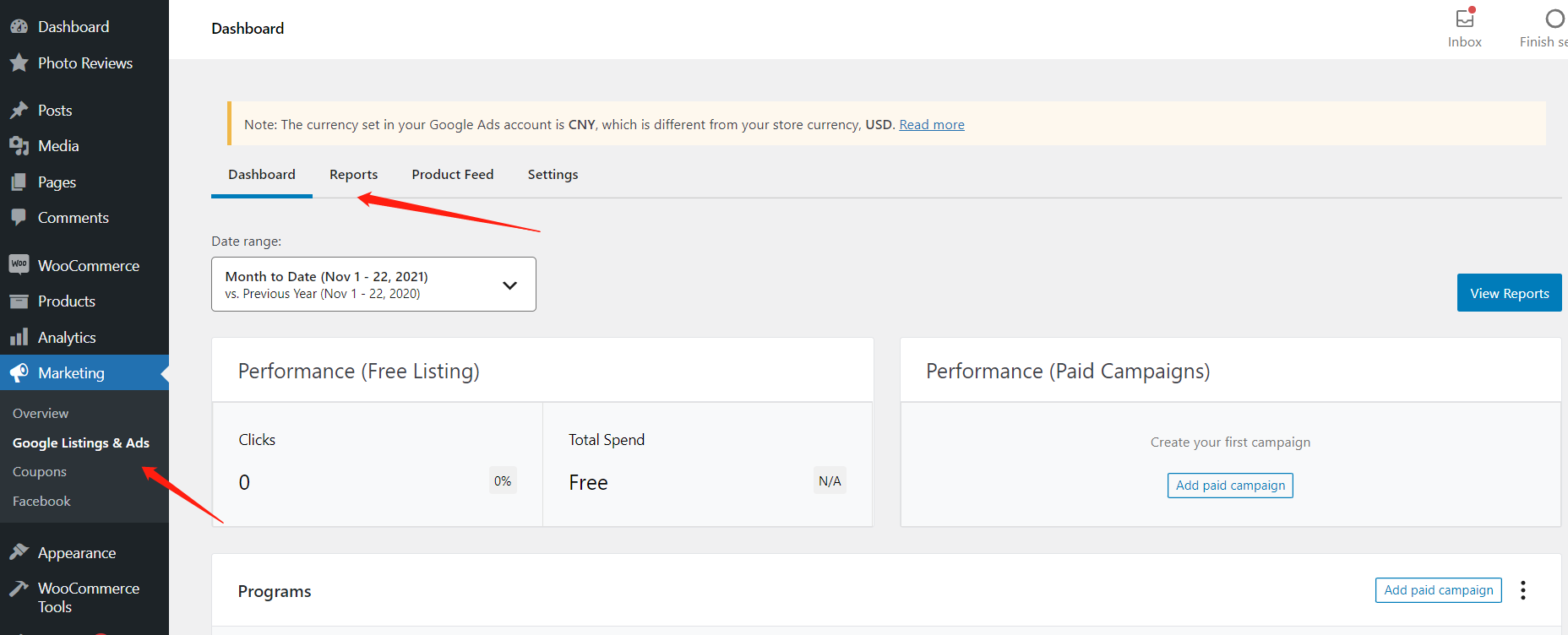Select the Dashboard tab
The height and width of the screenshot is (635, 1568).
click(262, 175)
